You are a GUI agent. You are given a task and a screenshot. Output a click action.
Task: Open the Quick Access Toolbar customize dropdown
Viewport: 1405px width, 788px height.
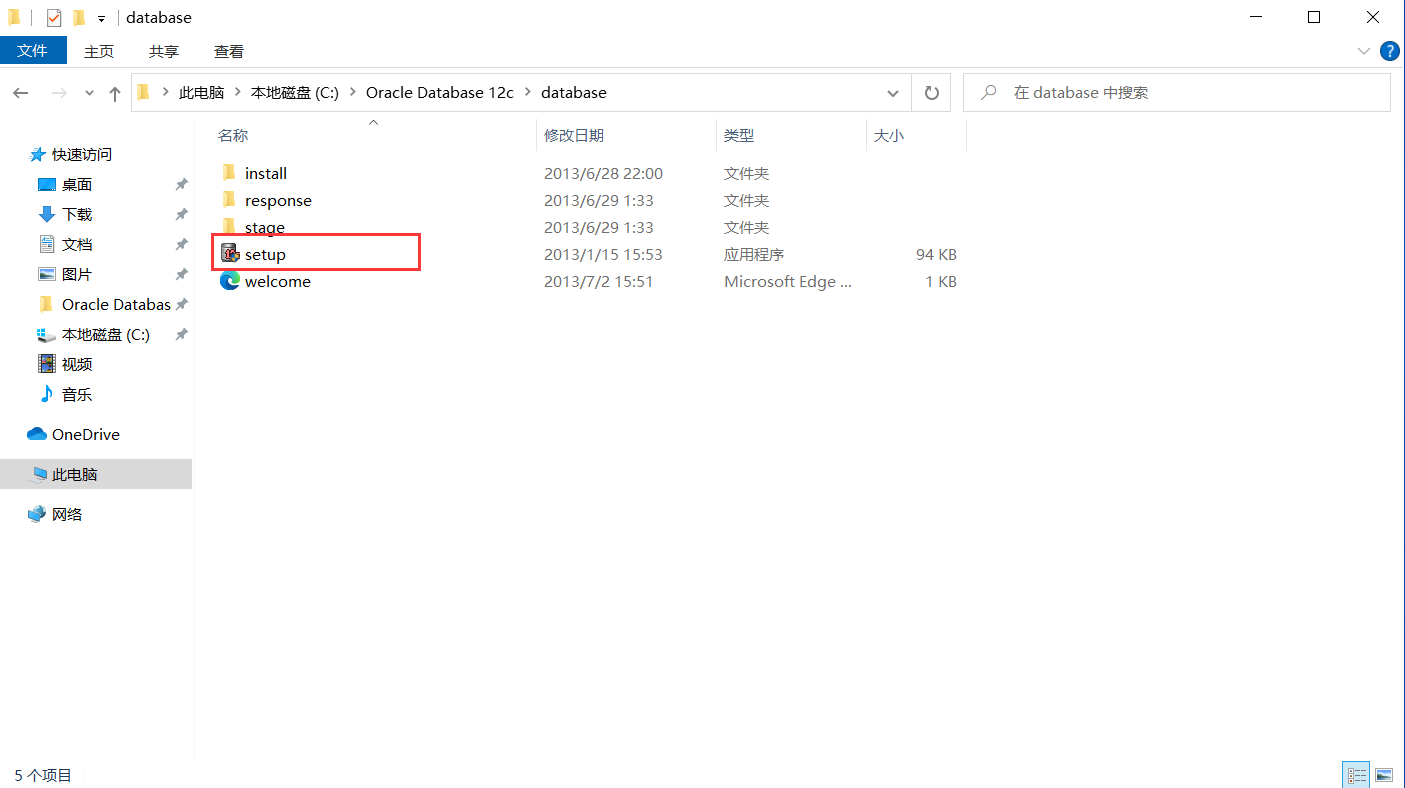click(x=101, y=18)
